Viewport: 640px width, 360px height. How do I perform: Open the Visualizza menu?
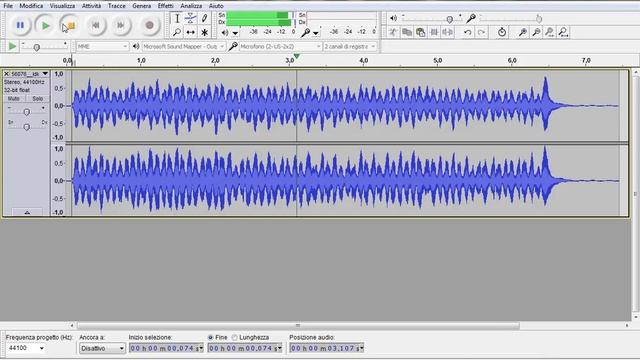point(62,6)
